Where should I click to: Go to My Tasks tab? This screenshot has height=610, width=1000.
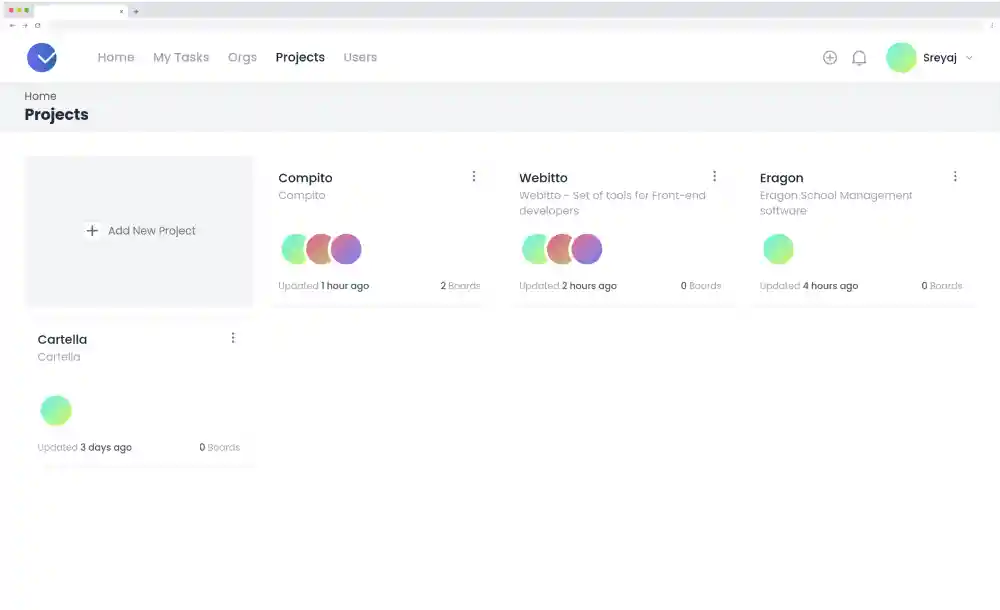tap(181, 57)
